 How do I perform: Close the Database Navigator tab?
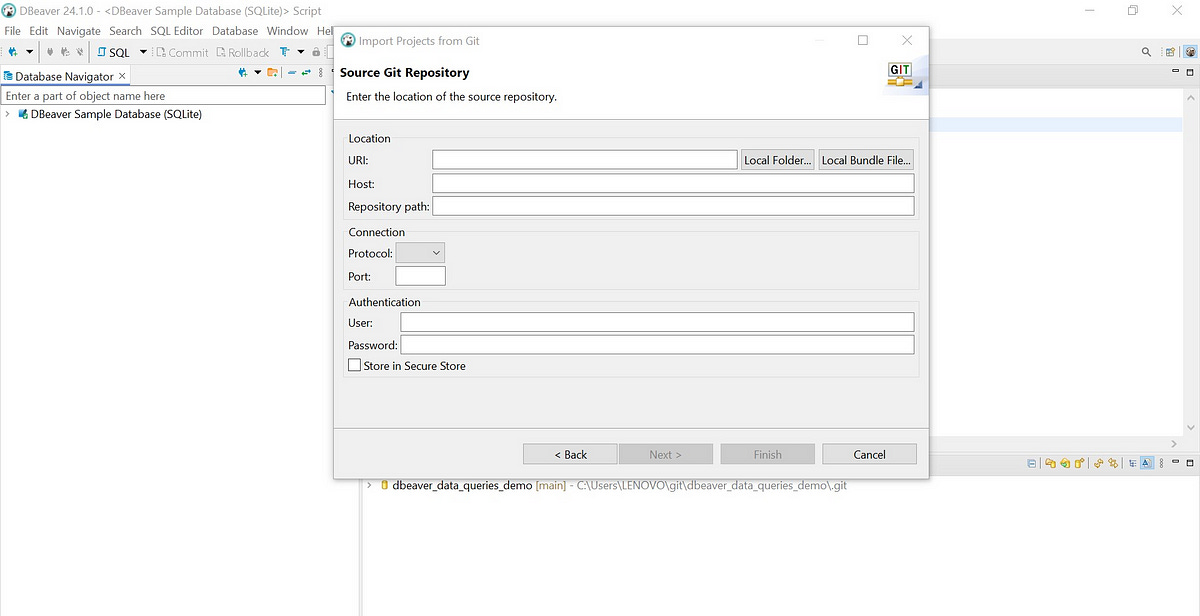pyautogui.click(x=122, y=76)
